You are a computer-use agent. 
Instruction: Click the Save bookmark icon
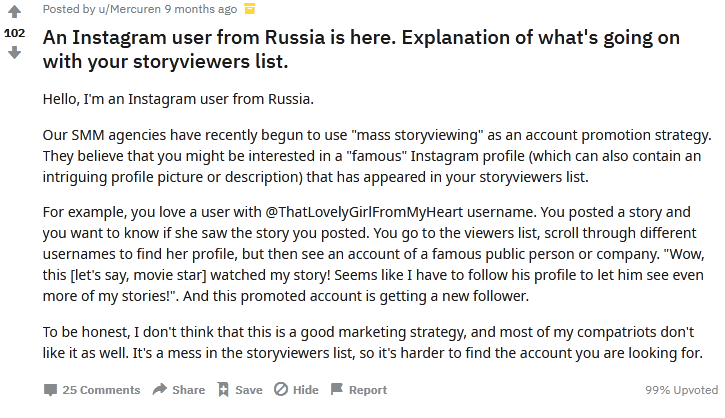pos(223,390)
